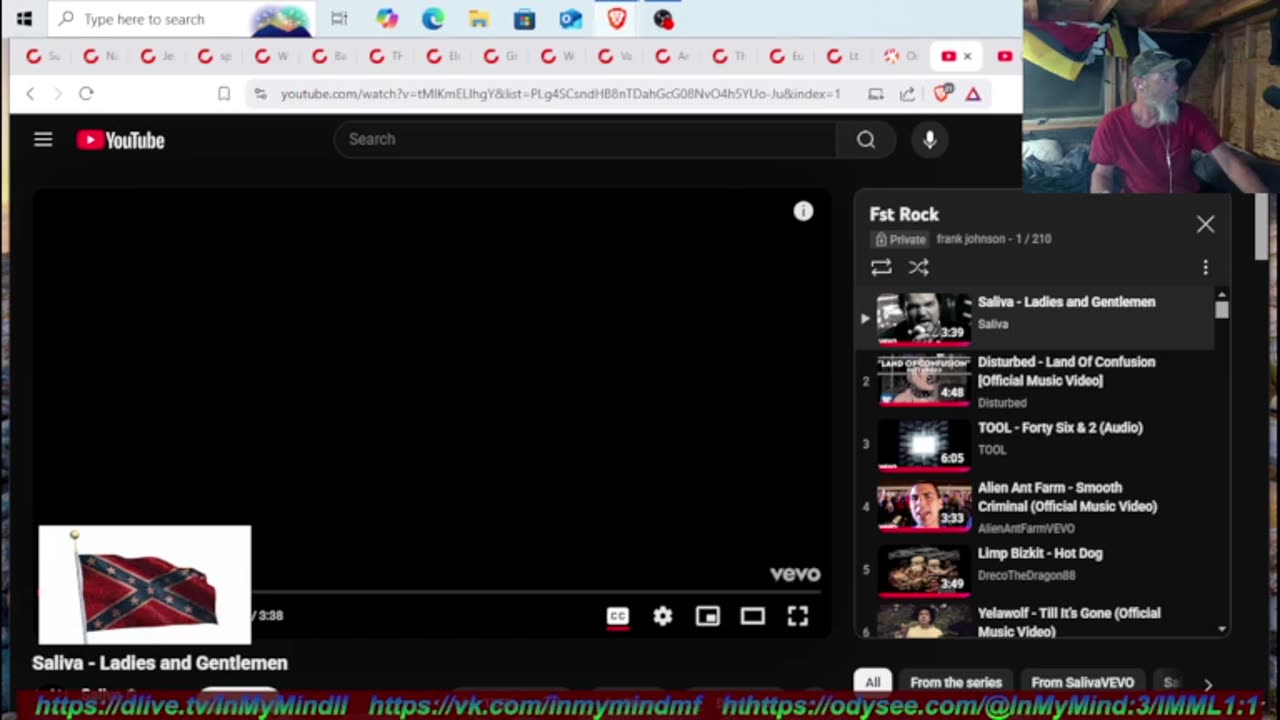This screenshot has height=720, width=1280.
Task: Start voice search with the microphone icon
Action: tap(930, 140)
